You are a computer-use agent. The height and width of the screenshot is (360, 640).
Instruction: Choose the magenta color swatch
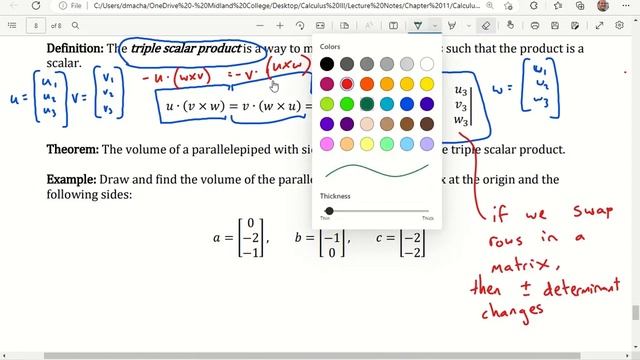tap(327, 84)
